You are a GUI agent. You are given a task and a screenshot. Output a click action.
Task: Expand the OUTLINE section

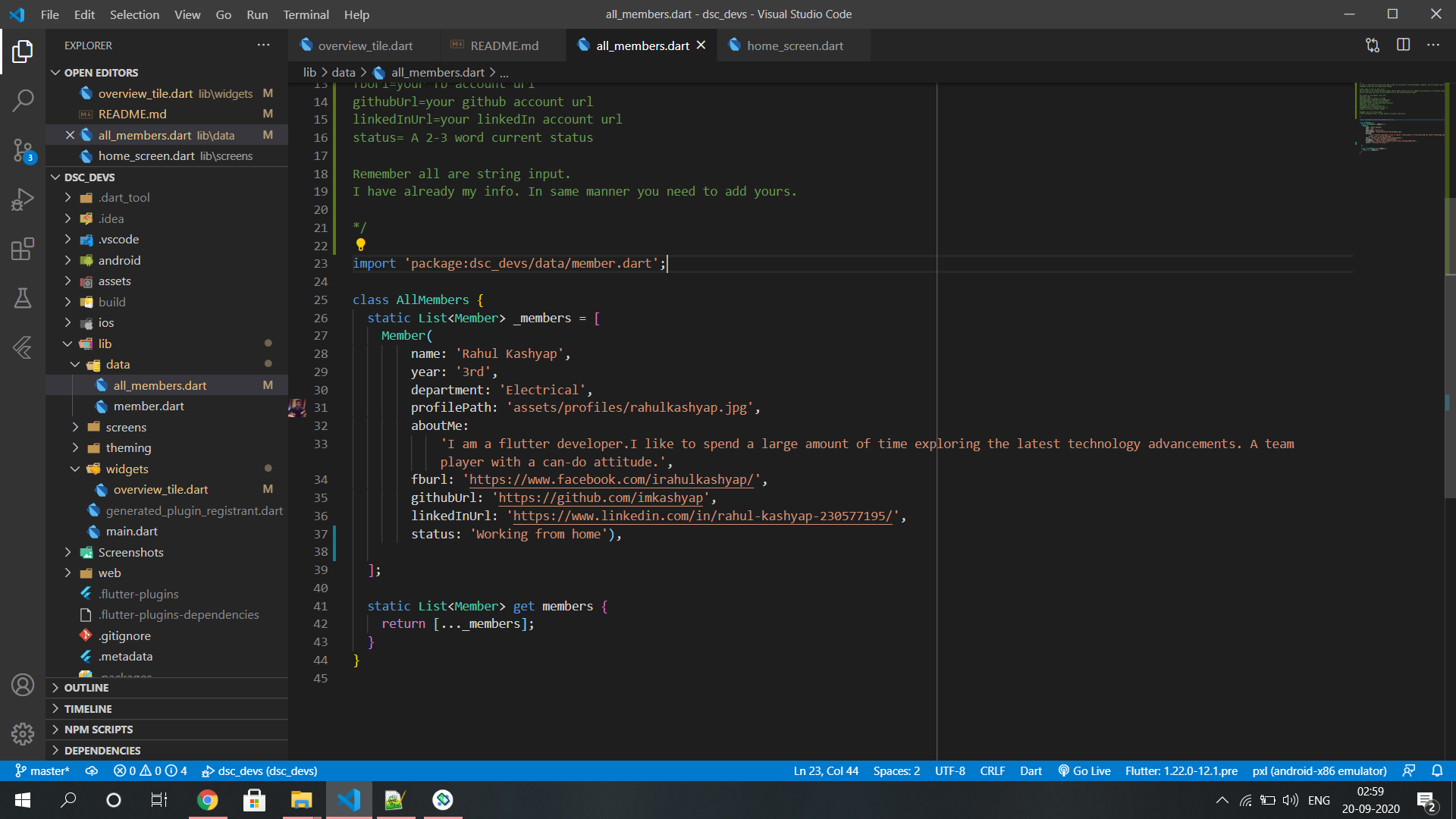tap(86, 688)
